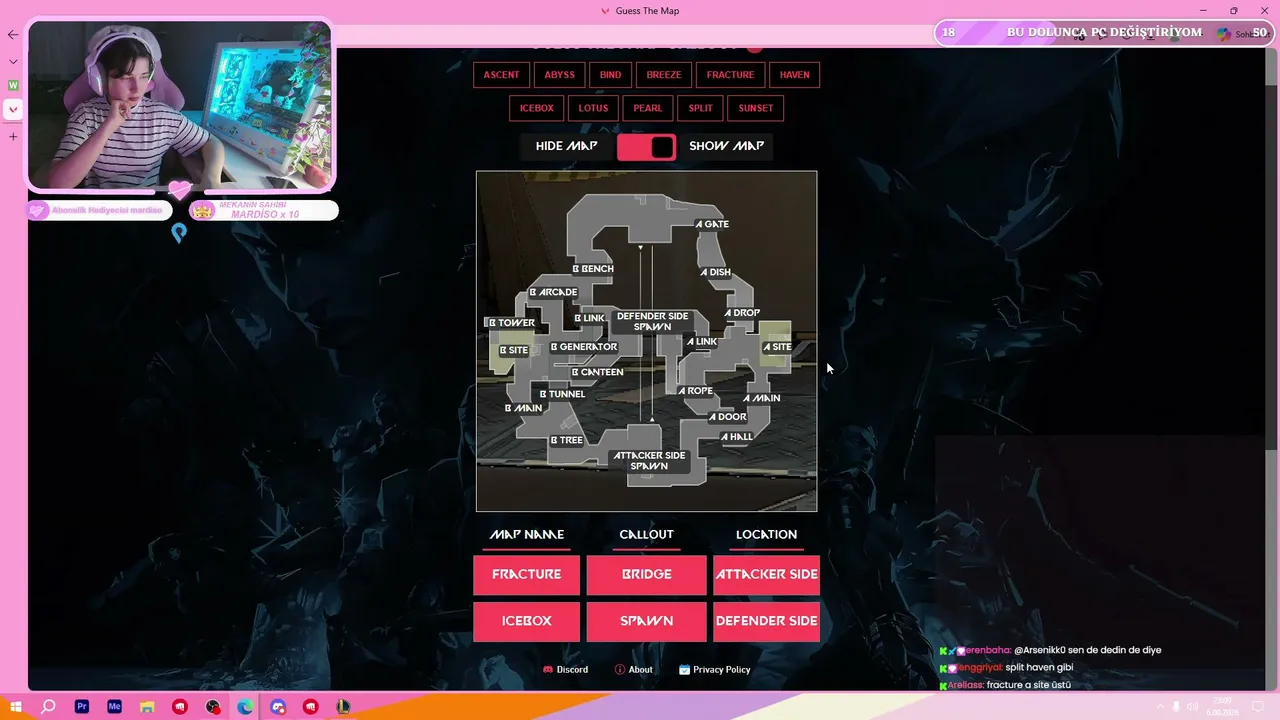Go back using the browser back arrow

(13, 34)
